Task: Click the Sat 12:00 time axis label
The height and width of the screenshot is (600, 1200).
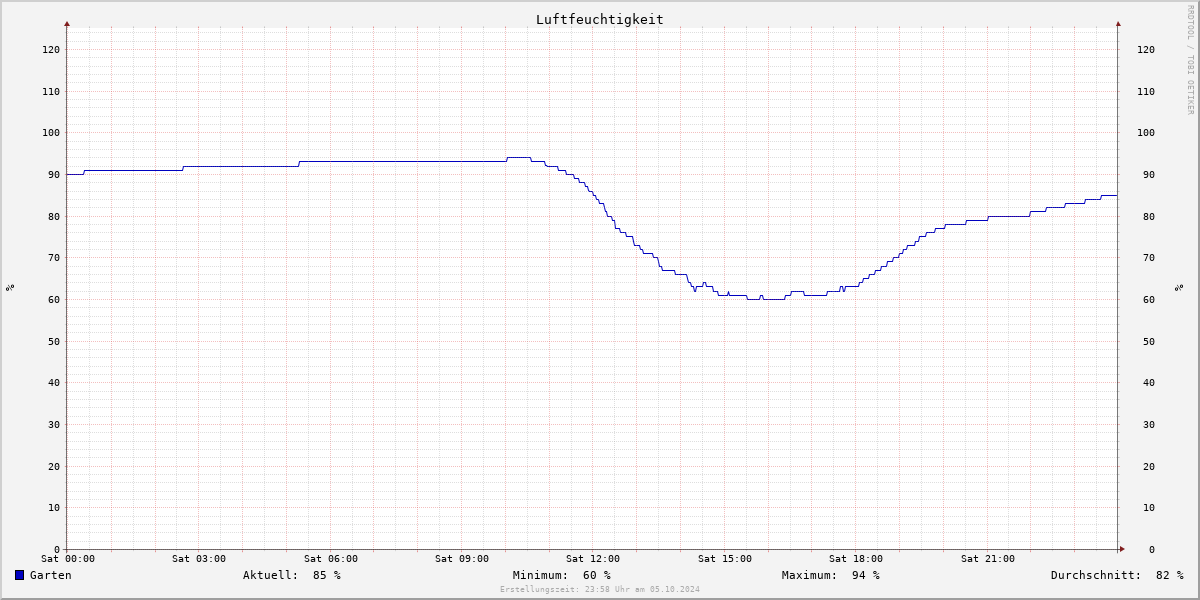Action: pos(593,559)
